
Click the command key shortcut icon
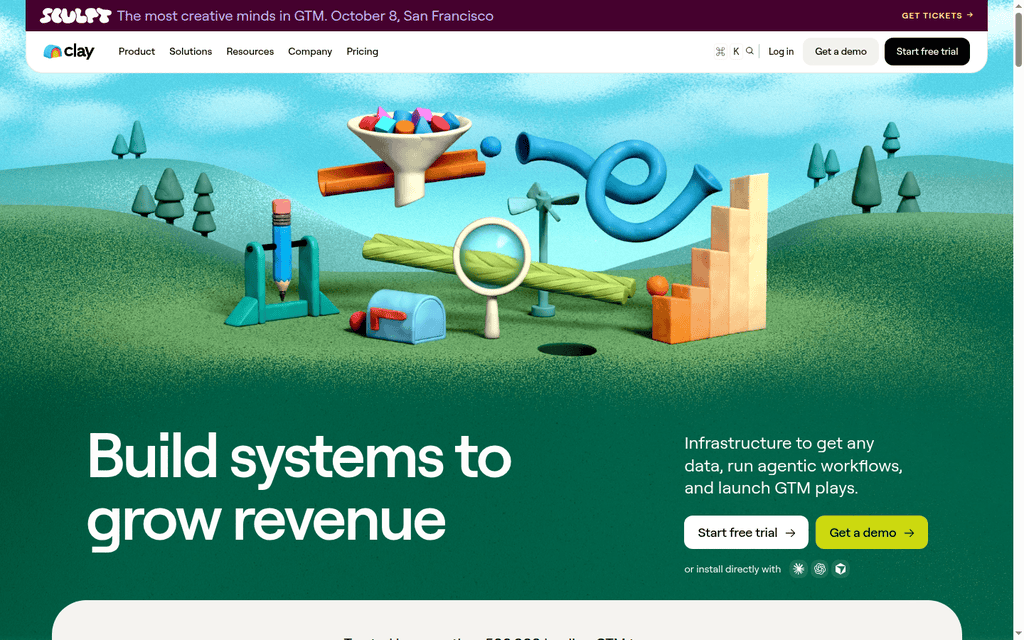(720, 52)
